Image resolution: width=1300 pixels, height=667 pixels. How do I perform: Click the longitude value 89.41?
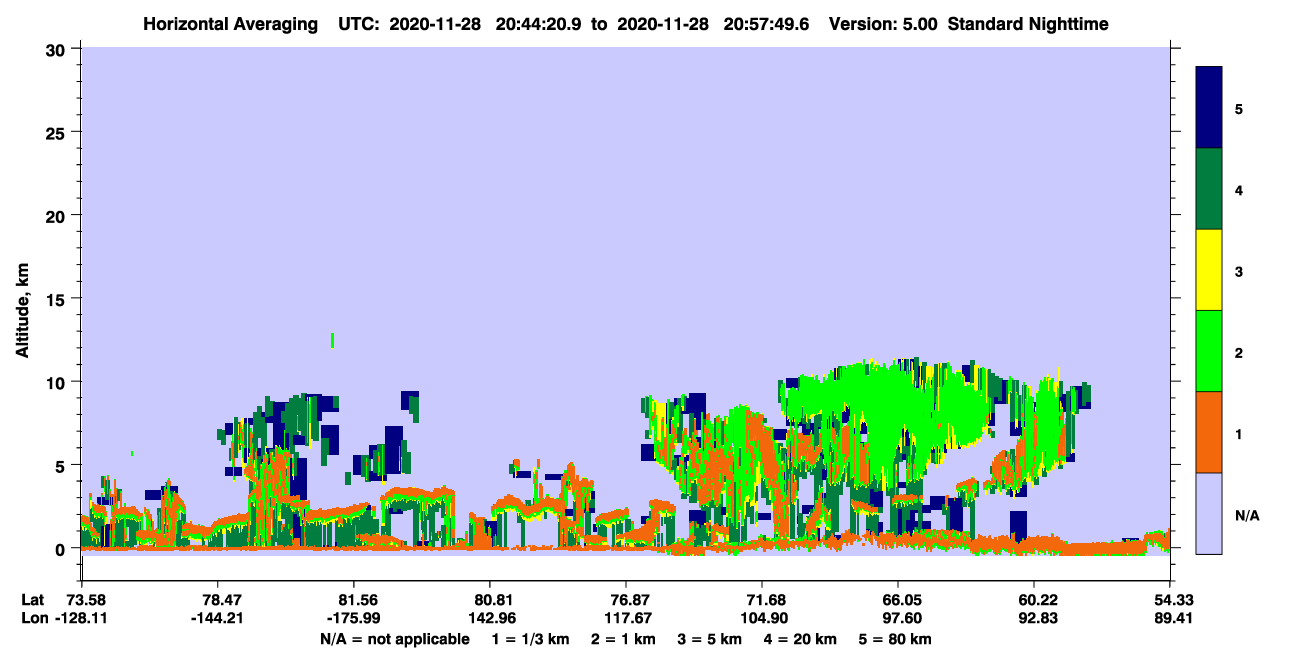(1171, 617)
